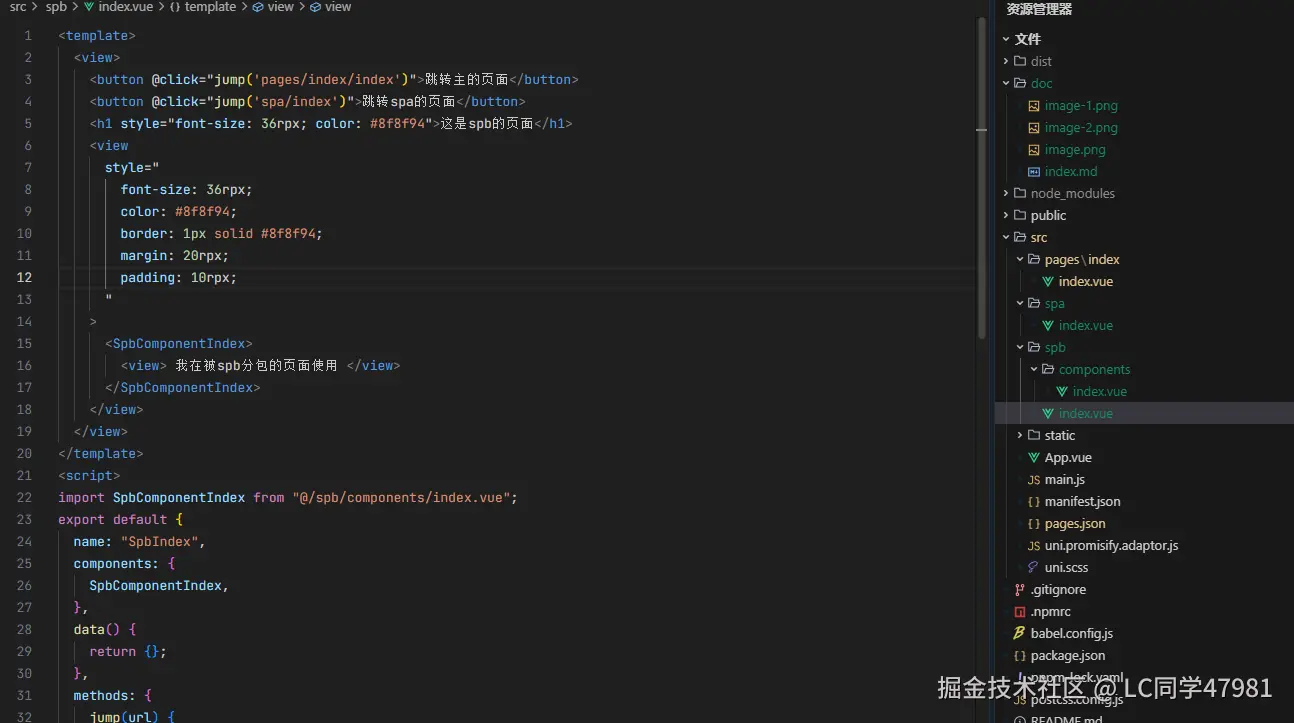Click the 资源管理器 panel title
Image resolution: width=1294 pixels, height=723 pixels.
pyautogui.click(x=1039, y=9)
